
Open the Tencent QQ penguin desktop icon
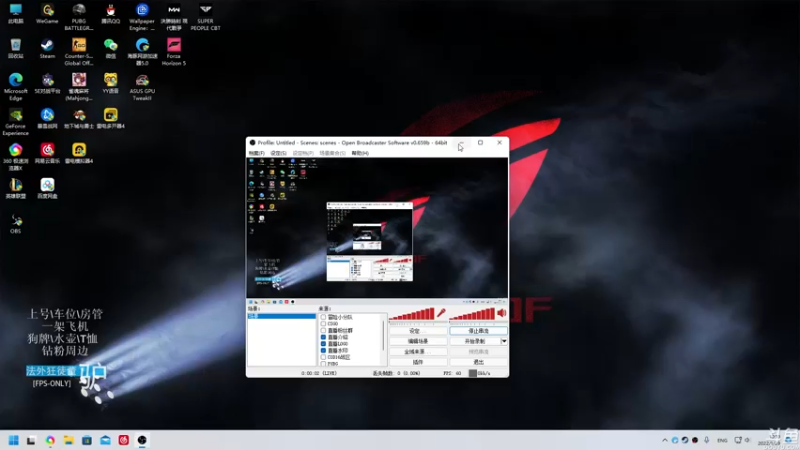110,14
